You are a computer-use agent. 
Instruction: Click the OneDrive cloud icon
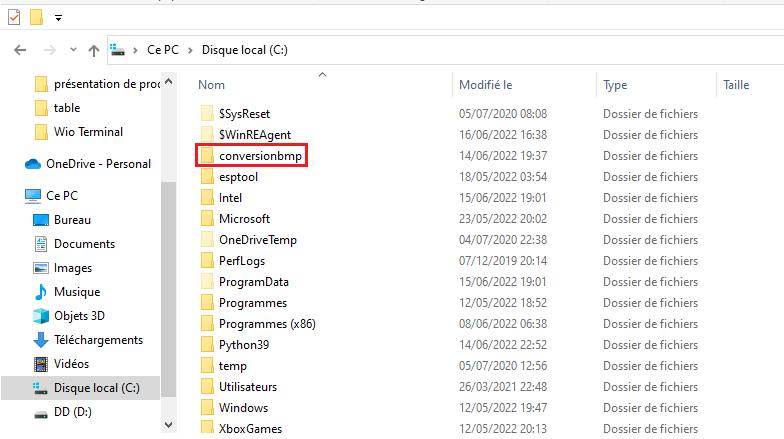[x=33, y=164]
